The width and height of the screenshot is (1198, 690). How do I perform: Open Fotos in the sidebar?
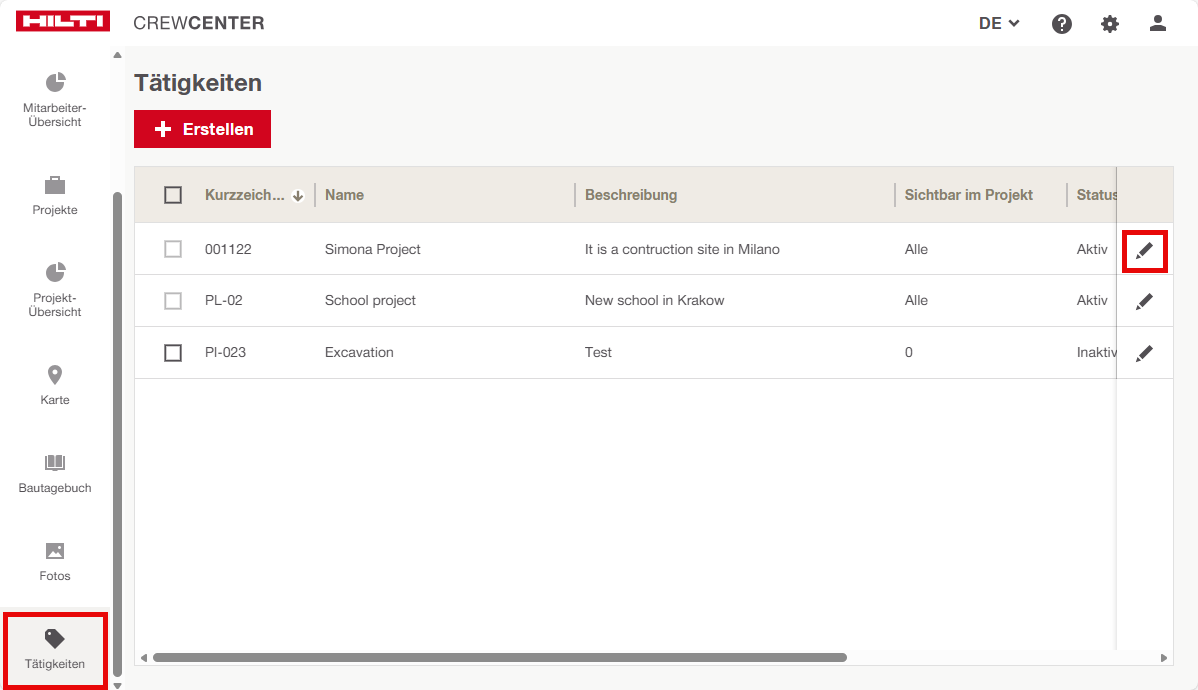[x=55, y=561]
